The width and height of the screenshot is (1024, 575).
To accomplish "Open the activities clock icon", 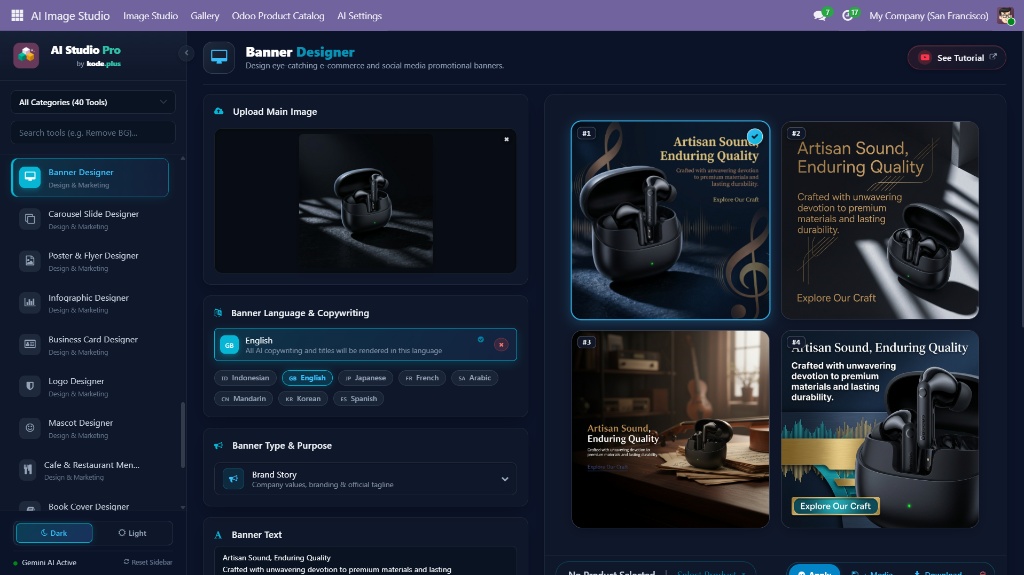I will (848, 15).
